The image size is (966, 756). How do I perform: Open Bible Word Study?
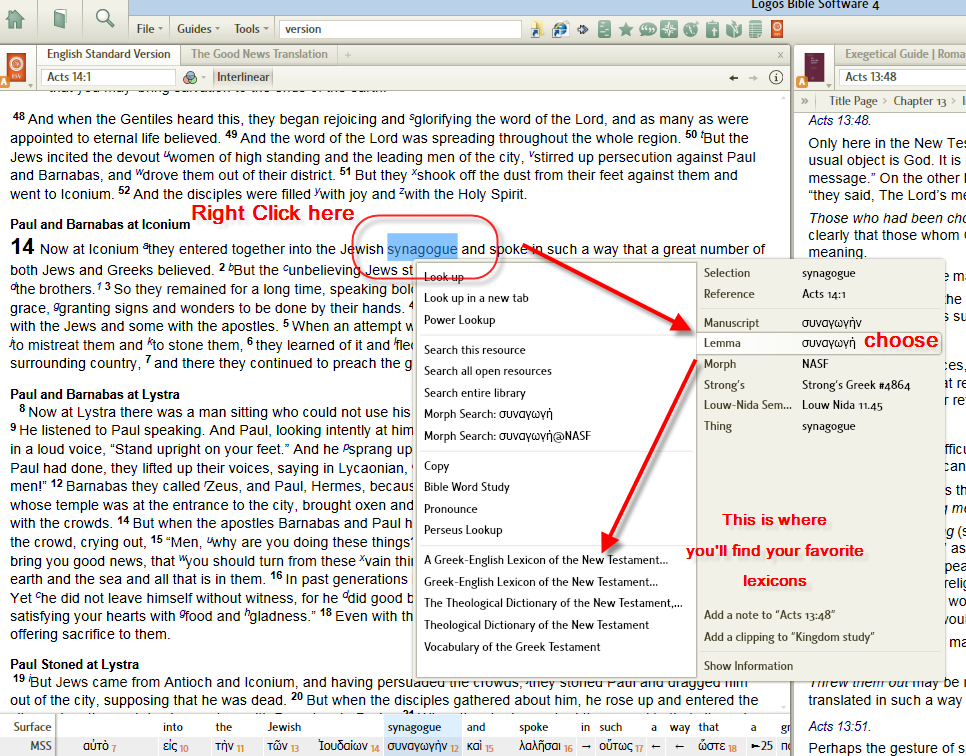click(x=466, y=487)
